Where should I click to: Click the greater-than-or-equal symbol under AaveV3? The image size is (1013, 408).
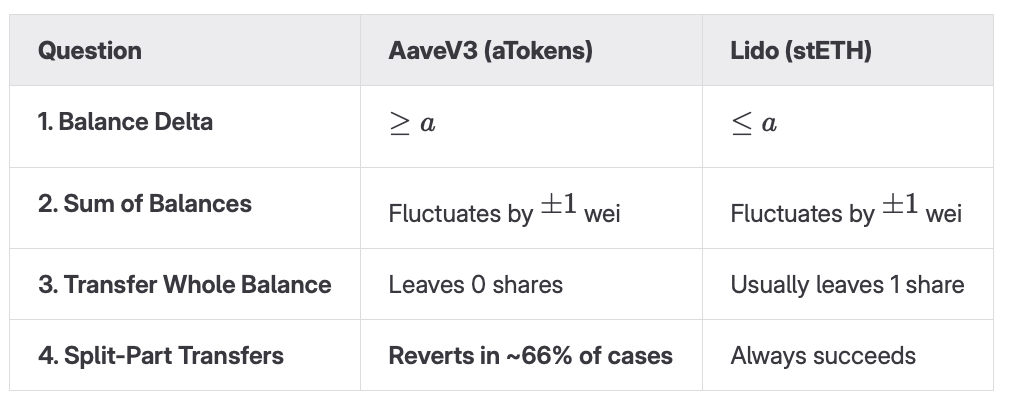point(399,124)
